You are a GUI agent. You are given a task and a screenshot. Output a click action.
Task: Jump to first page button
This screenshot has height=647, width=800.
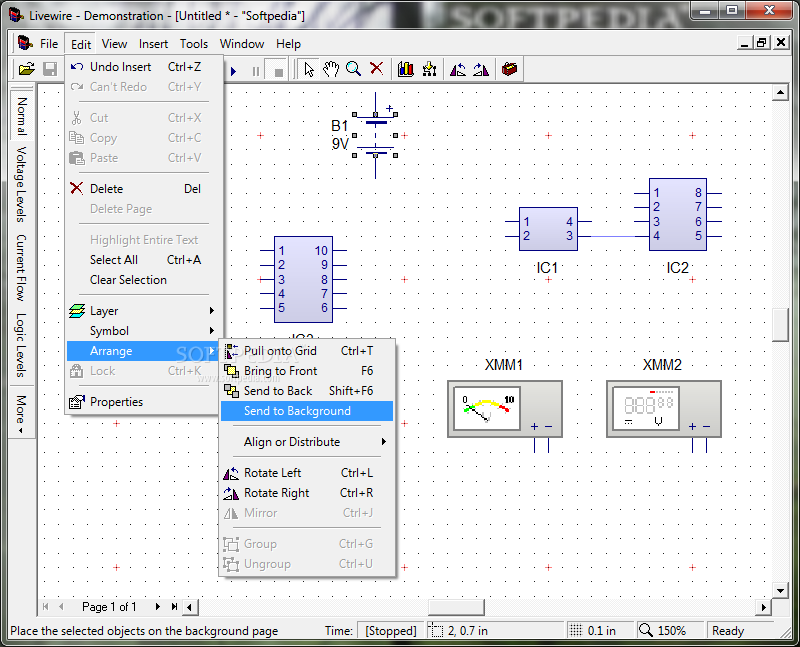click(45, 607)
